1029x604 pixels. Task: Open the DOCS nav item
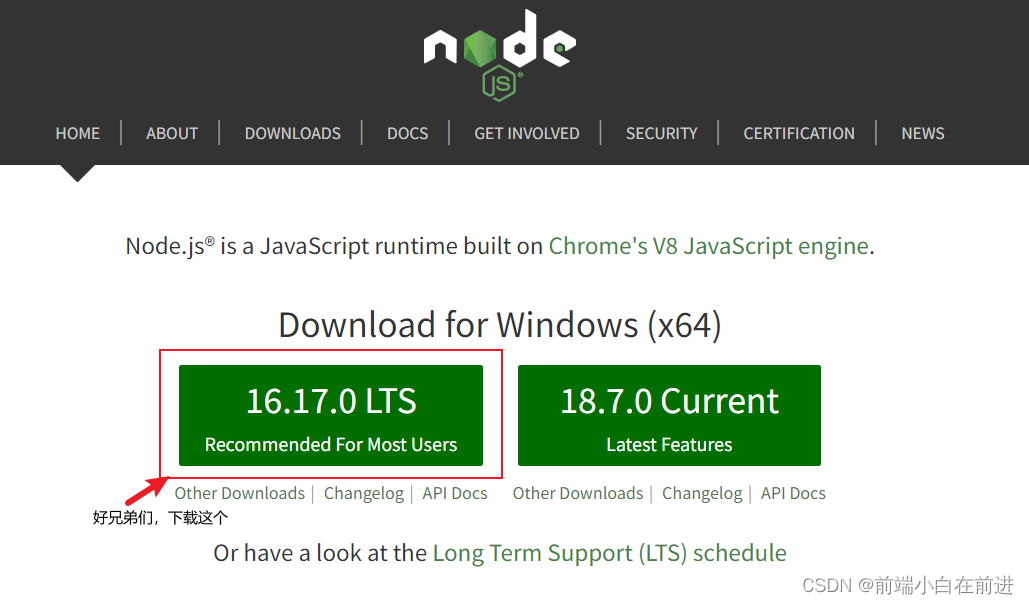[408, 133]
